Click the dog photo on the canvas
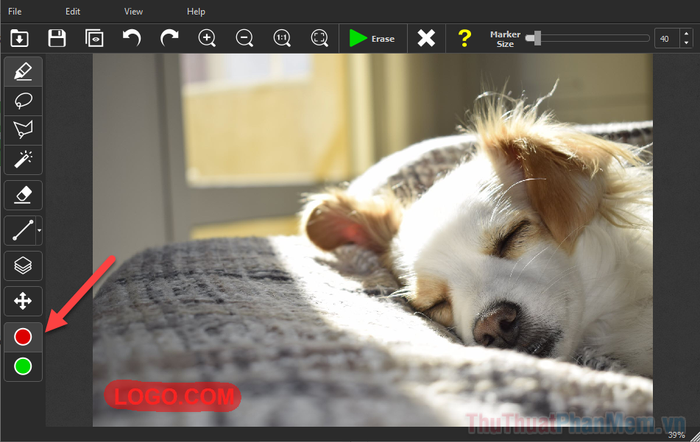The height and width of the screenshot is (442, 700). pyautogui.click(x=373, y=240)
